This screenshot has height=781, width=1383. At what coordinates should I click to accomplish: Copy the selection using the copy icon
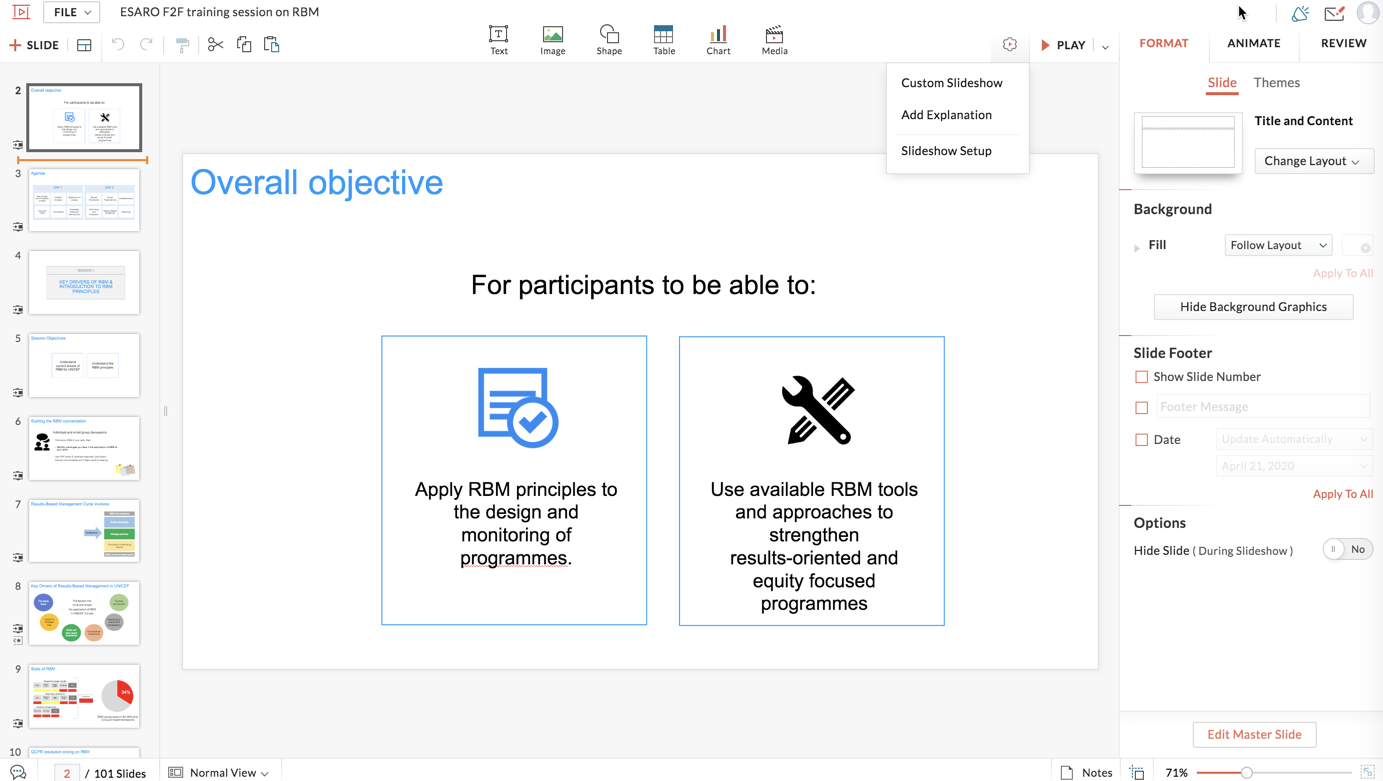[x=244, y=45]
